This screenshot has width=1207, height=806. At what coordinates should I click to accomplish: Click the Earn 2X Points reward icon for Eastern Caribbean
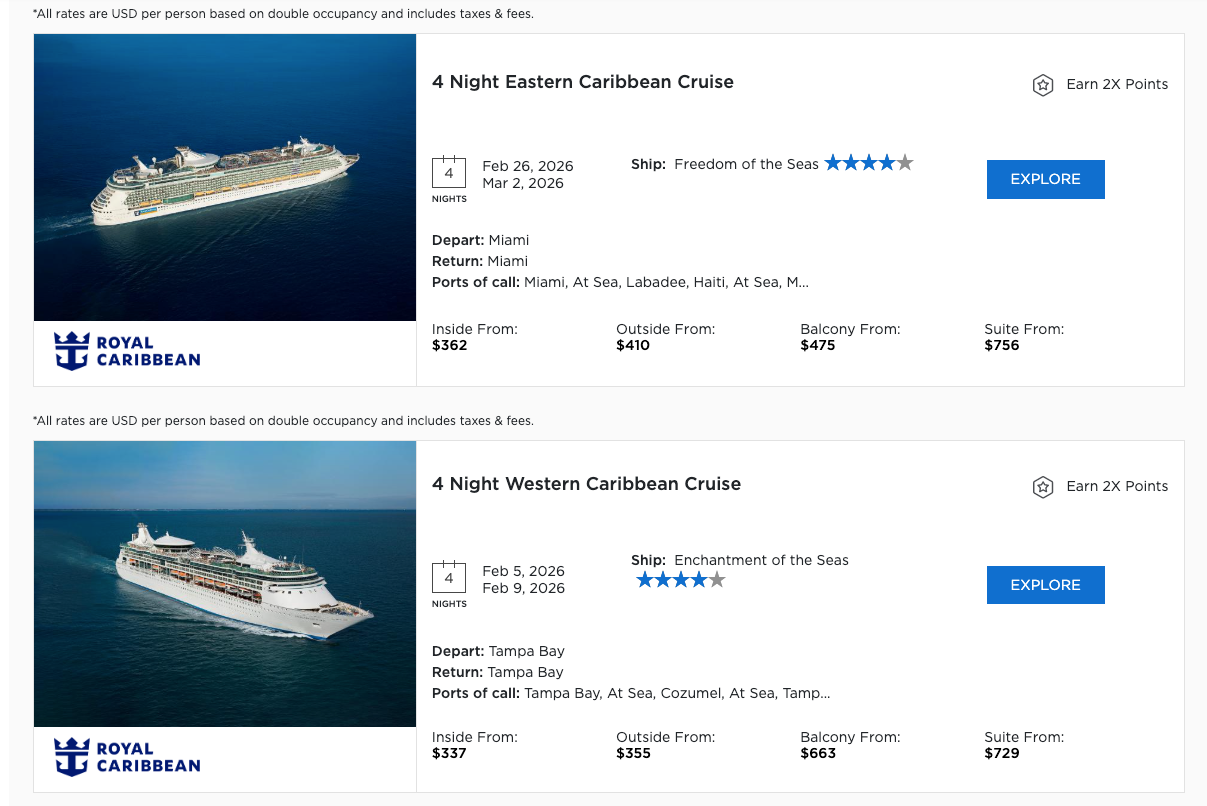pos(1043,85)
